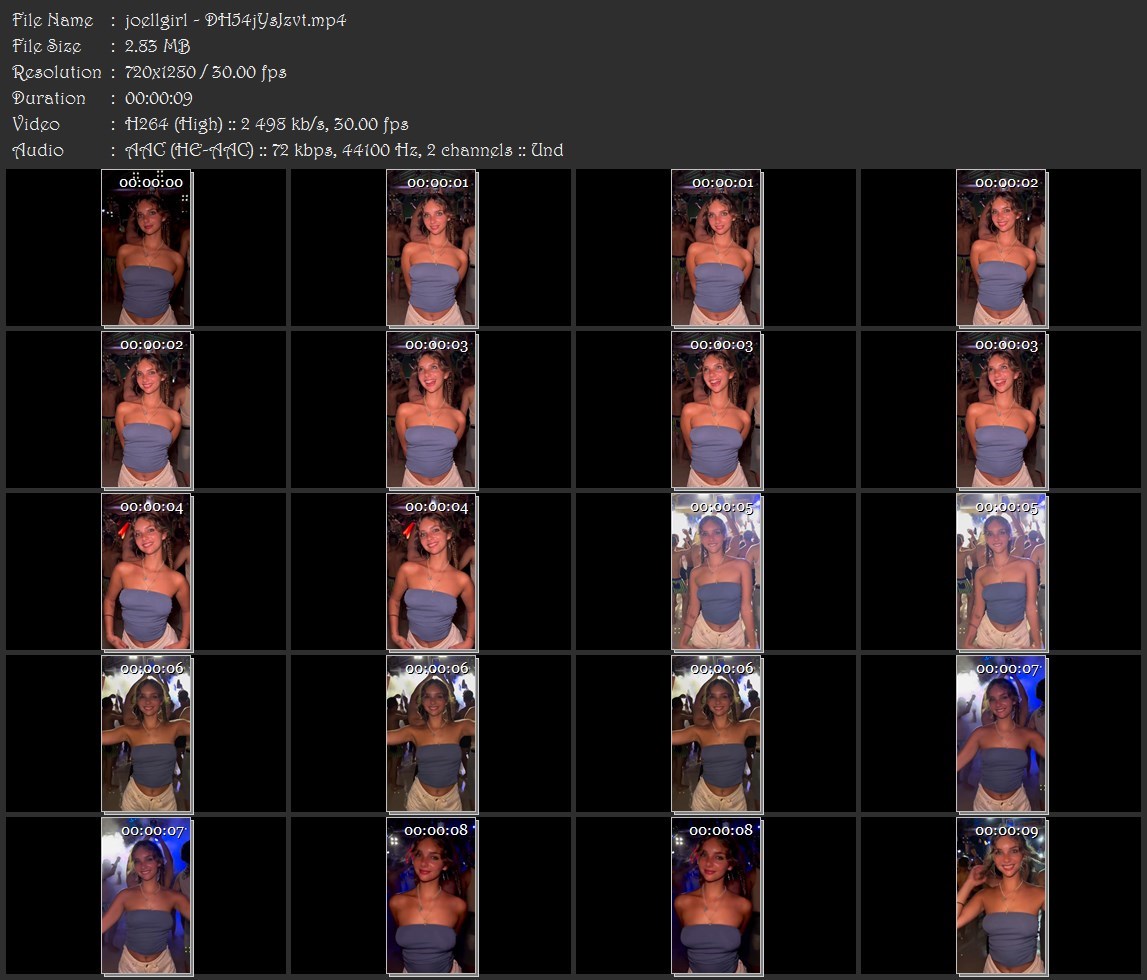
Task: Click the 'Audio' label
Action: point(38,150)
